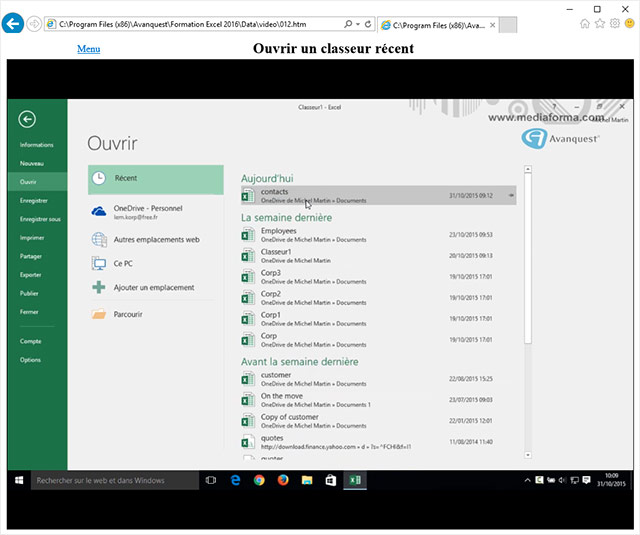Open Autres emplacements web

pyautogui.click(x=156, y=240)
